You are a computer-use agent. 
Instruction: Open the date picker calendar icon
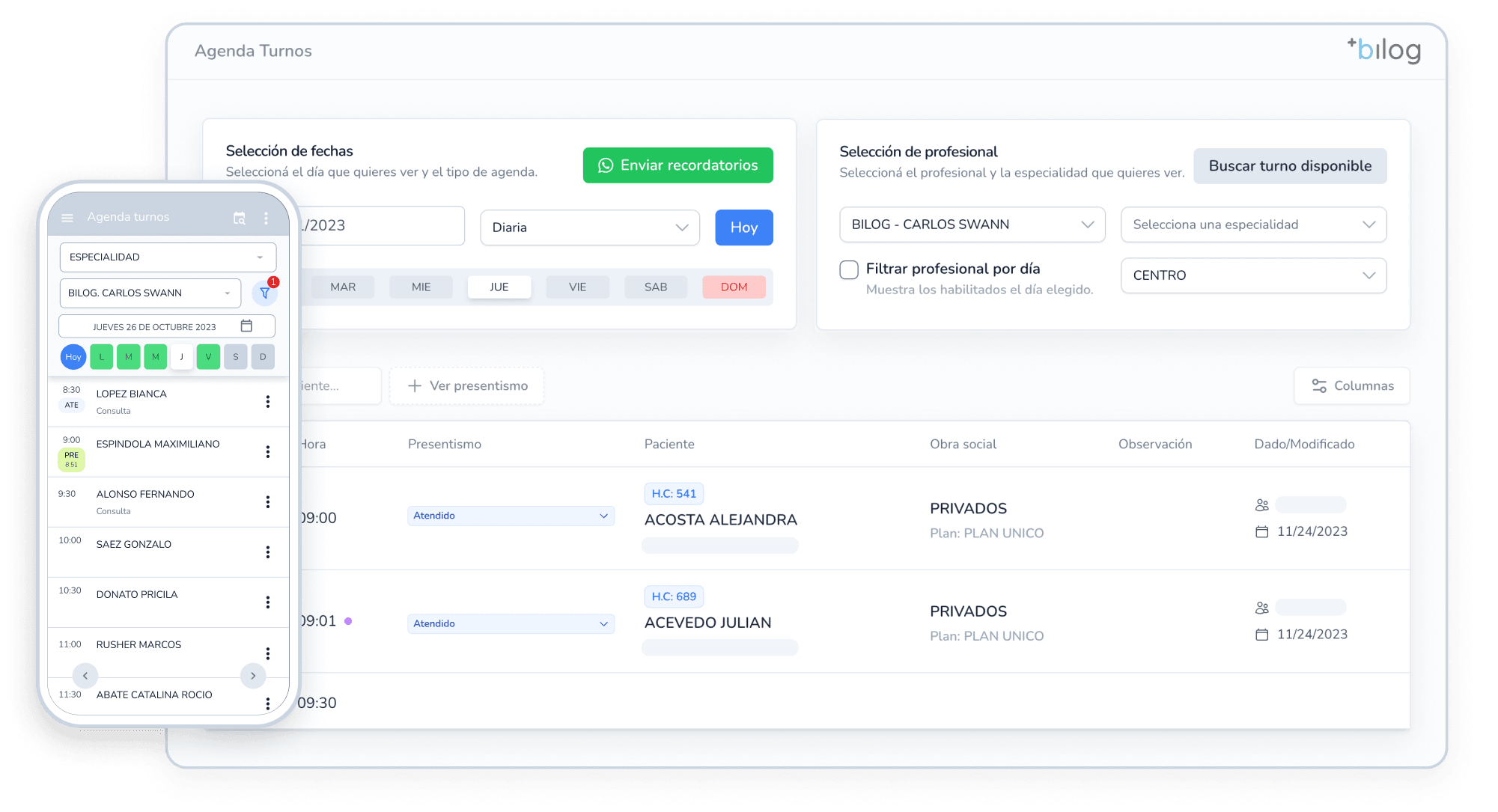pos(246,326)
